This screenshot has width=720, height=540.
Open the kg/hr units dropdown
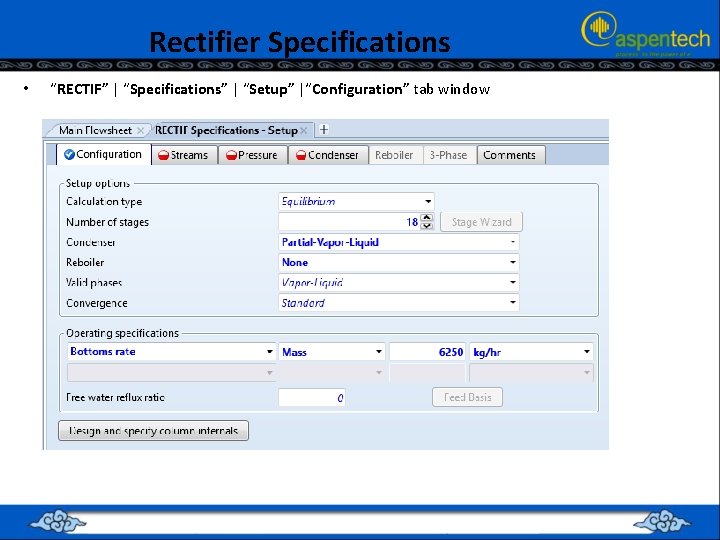coord(587,352)
